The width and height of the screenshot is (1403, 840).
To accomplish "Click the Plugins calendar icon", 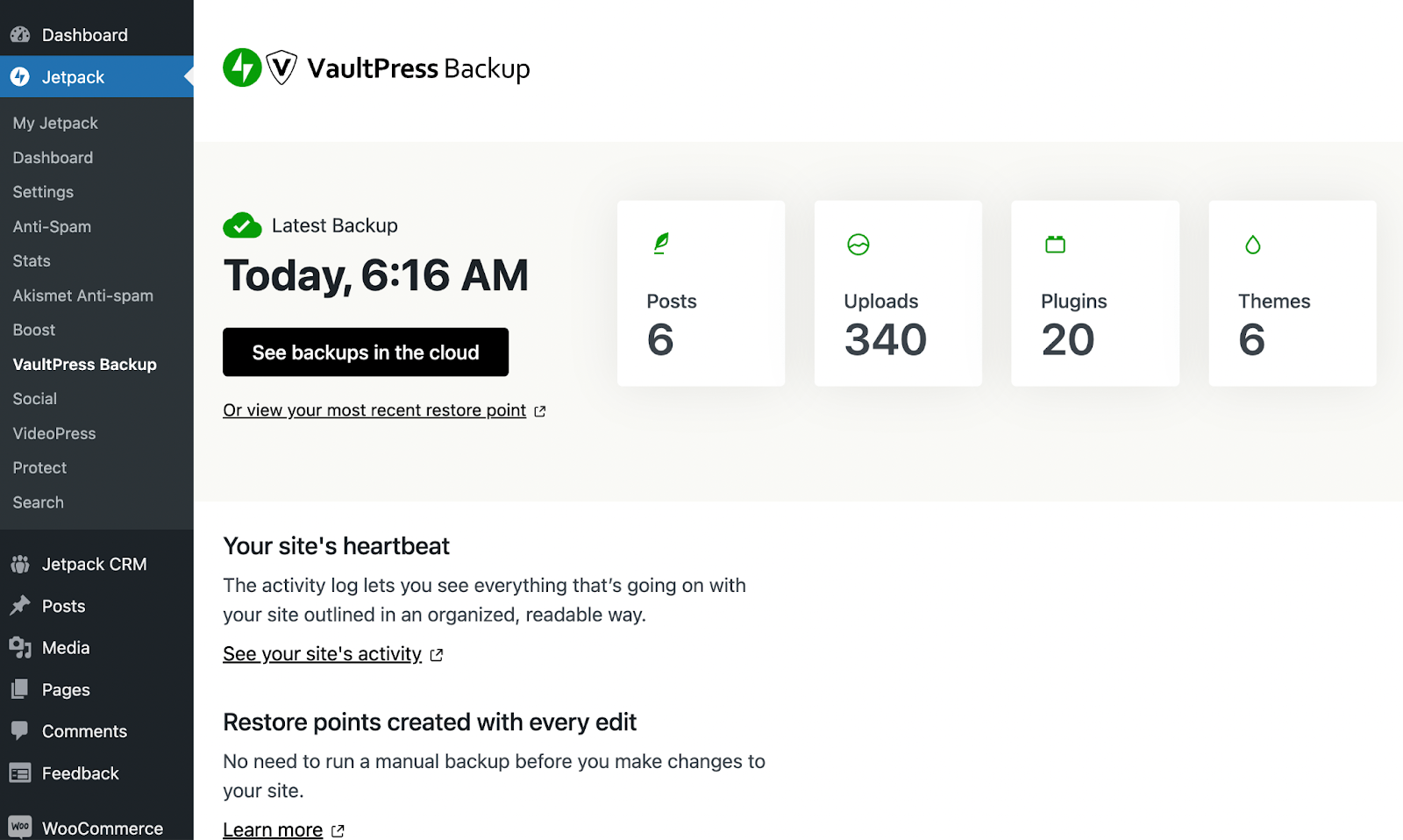I will click(1055, 245).
